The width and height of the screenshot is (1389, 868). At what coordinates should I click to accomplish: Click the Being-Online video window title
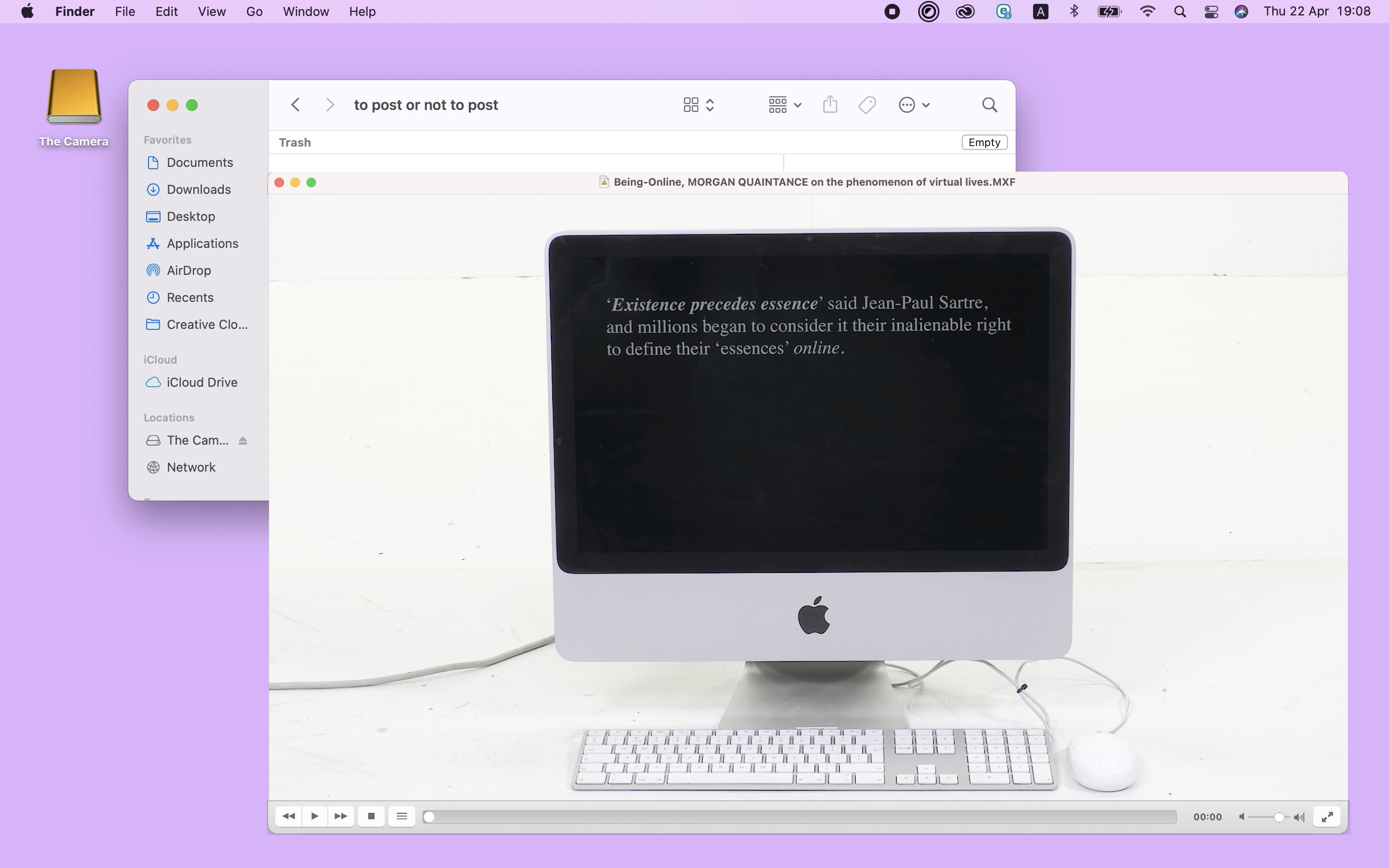(814, 182)
